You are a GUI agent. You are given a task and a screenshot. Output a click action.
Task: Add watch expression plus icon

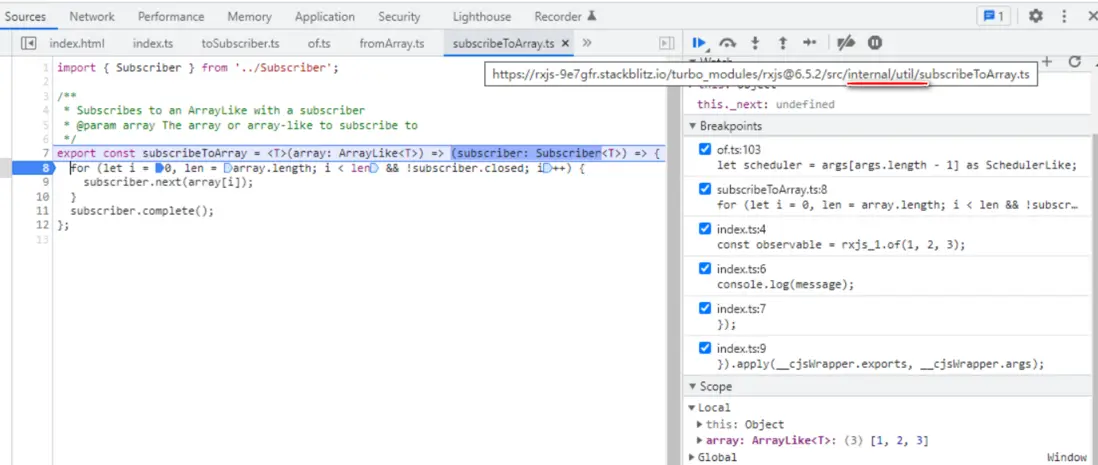[1047, 62]
